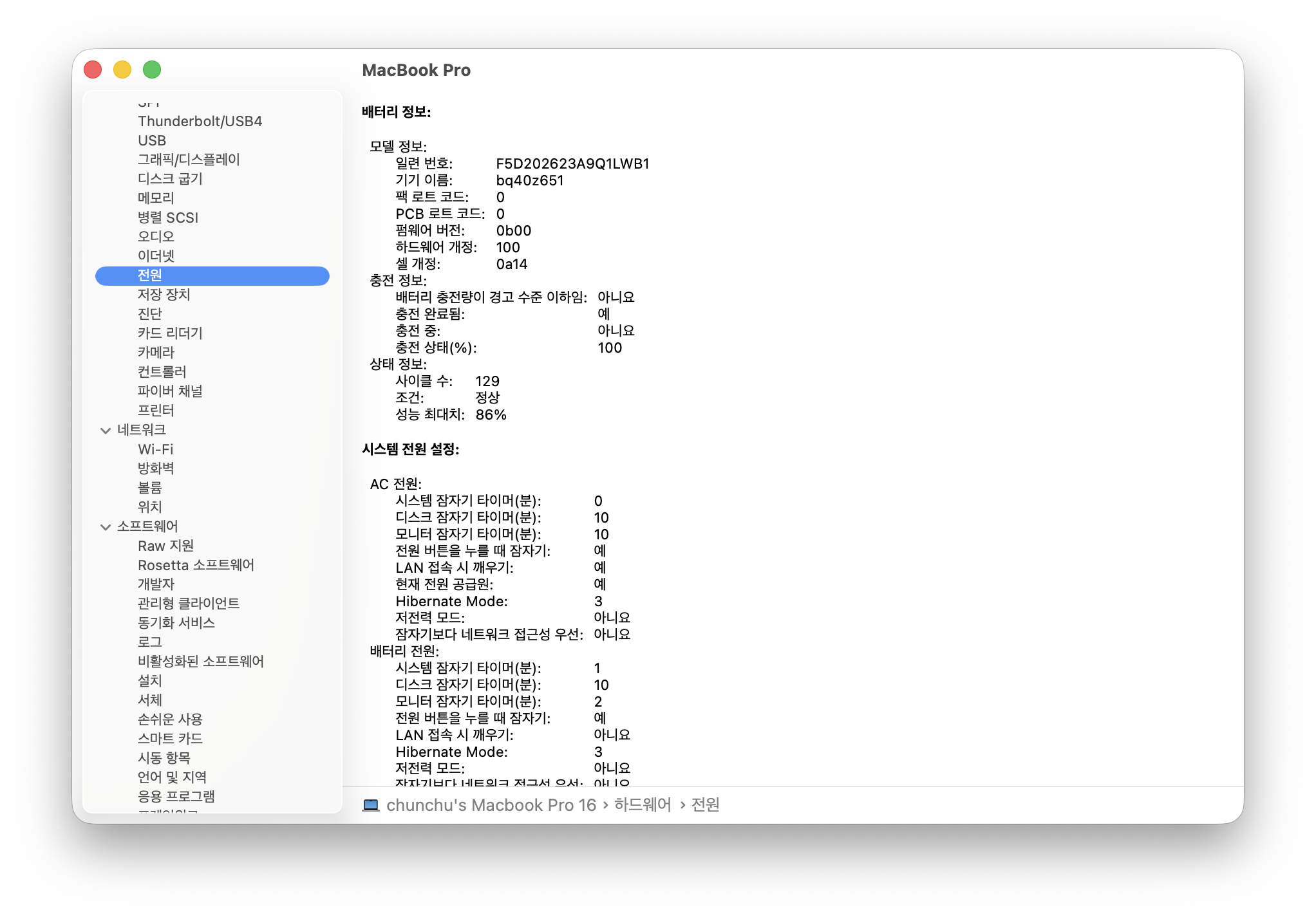This screenshot has width=1316, height=919.
Task: Select 디스크 굽기 sidebar item
Action: pos(170,179)
